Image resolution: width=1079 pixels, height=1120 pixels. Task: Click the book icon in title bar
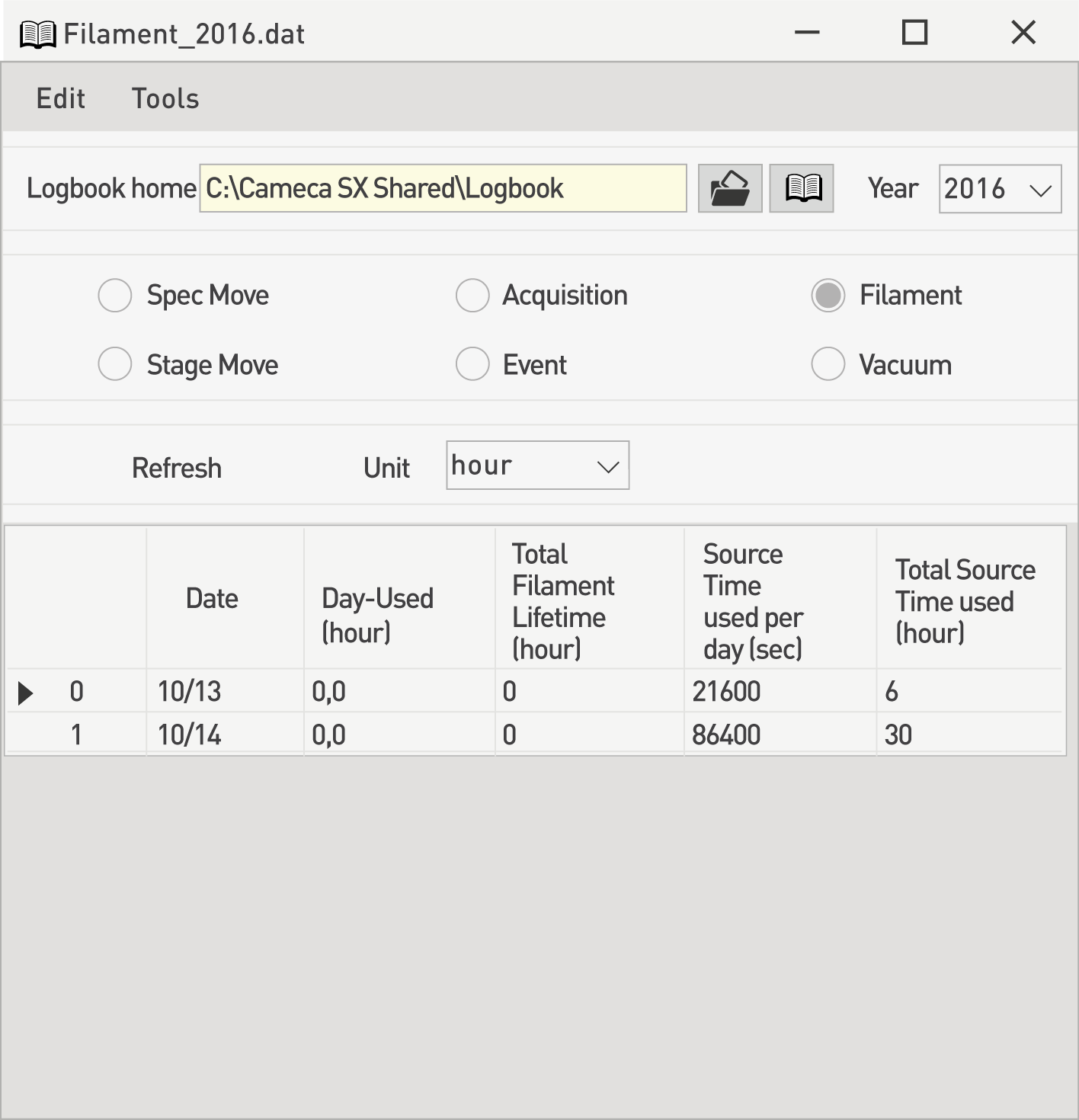pyautogui.click(x=37, y=34)
